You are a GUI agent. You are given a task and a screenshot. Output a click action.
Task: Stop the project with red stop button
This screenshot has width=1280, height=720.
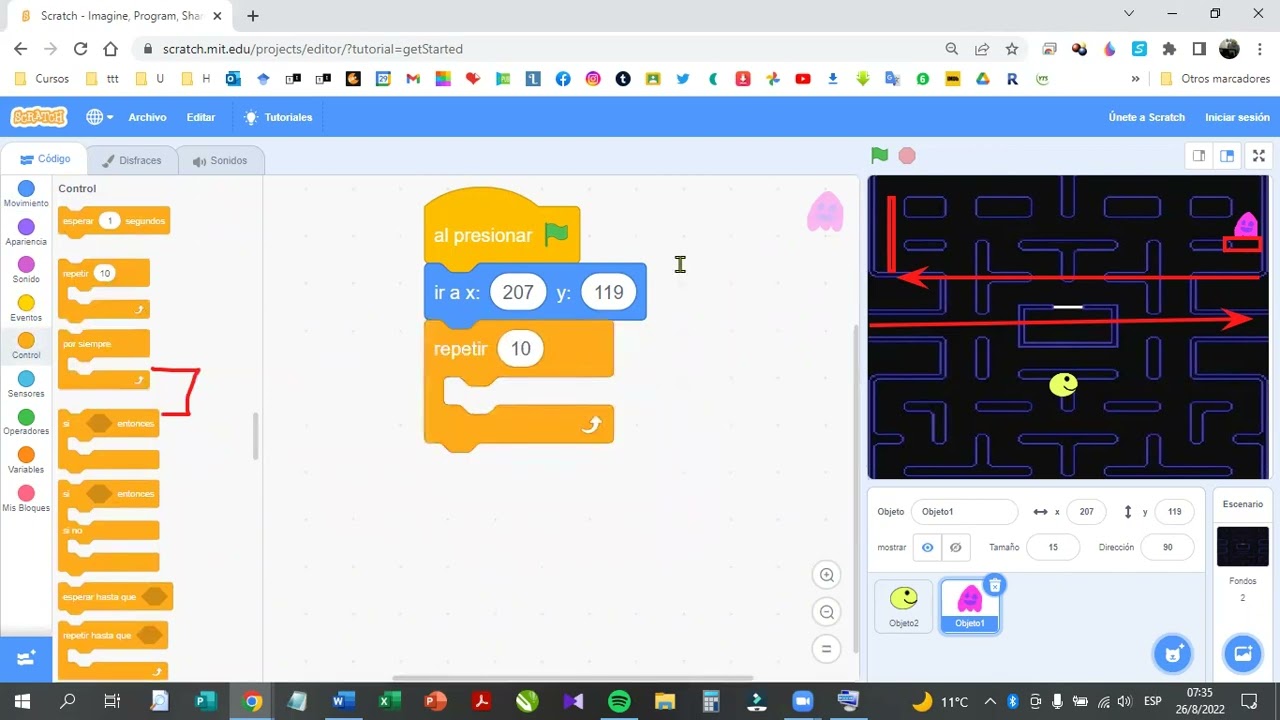click(907, 155)
